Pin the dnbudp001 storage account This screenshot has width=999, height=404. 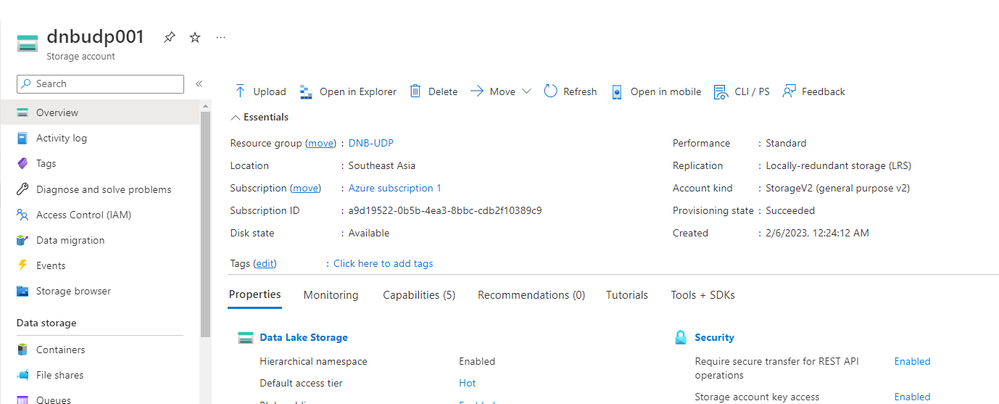170,37
